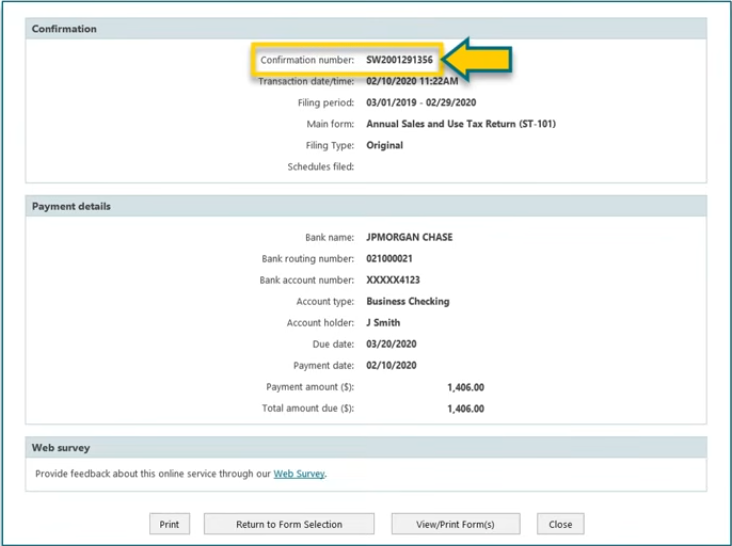Click the JPMORGAN CHASE bank name
Image resolution: width=732 pixels, height=546 pixels.
[x=409, y=237]
